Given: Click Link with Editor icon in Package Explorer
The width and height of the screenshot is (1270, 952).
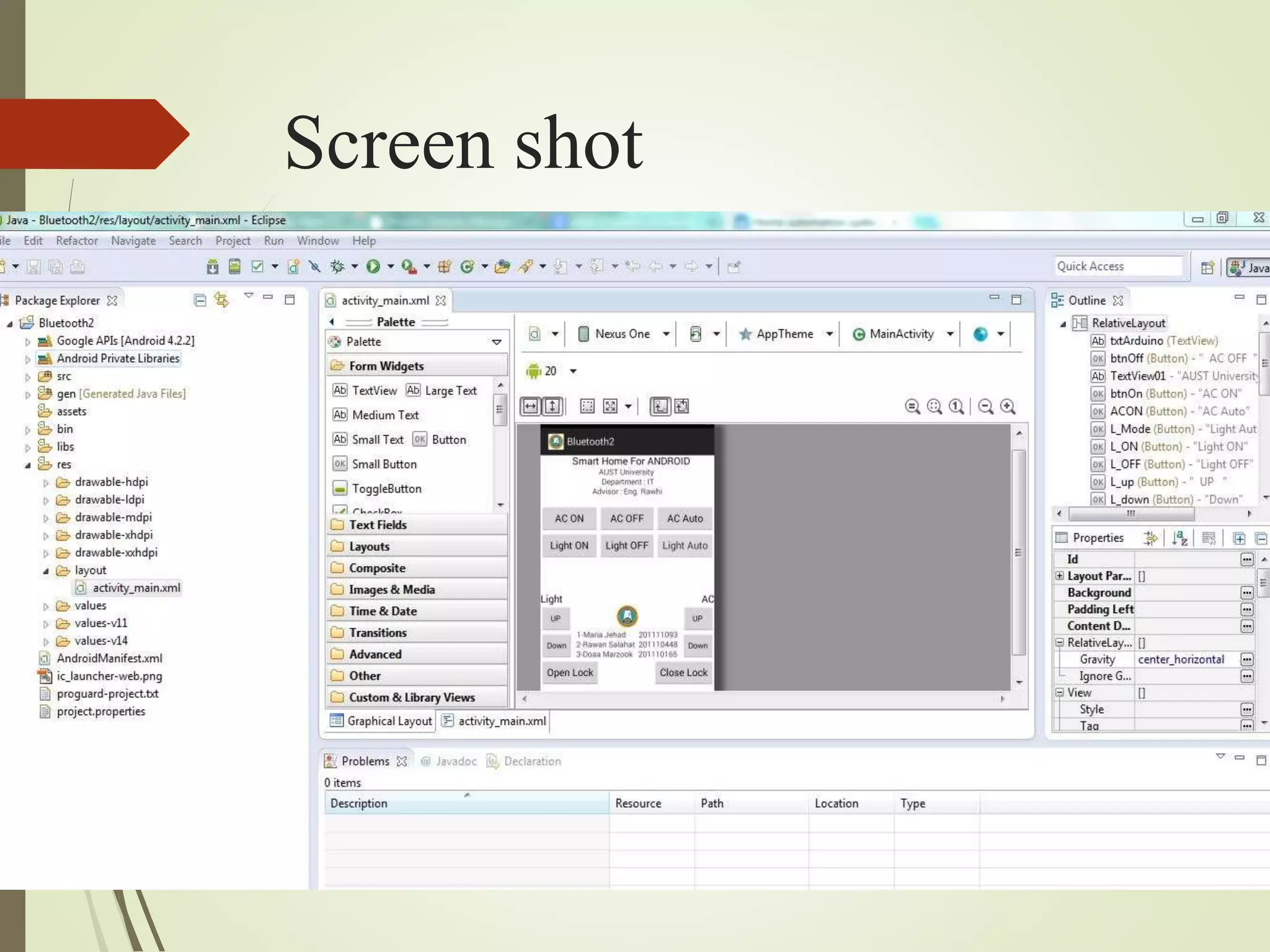Looking at the screenshot, I should point(222,300).
